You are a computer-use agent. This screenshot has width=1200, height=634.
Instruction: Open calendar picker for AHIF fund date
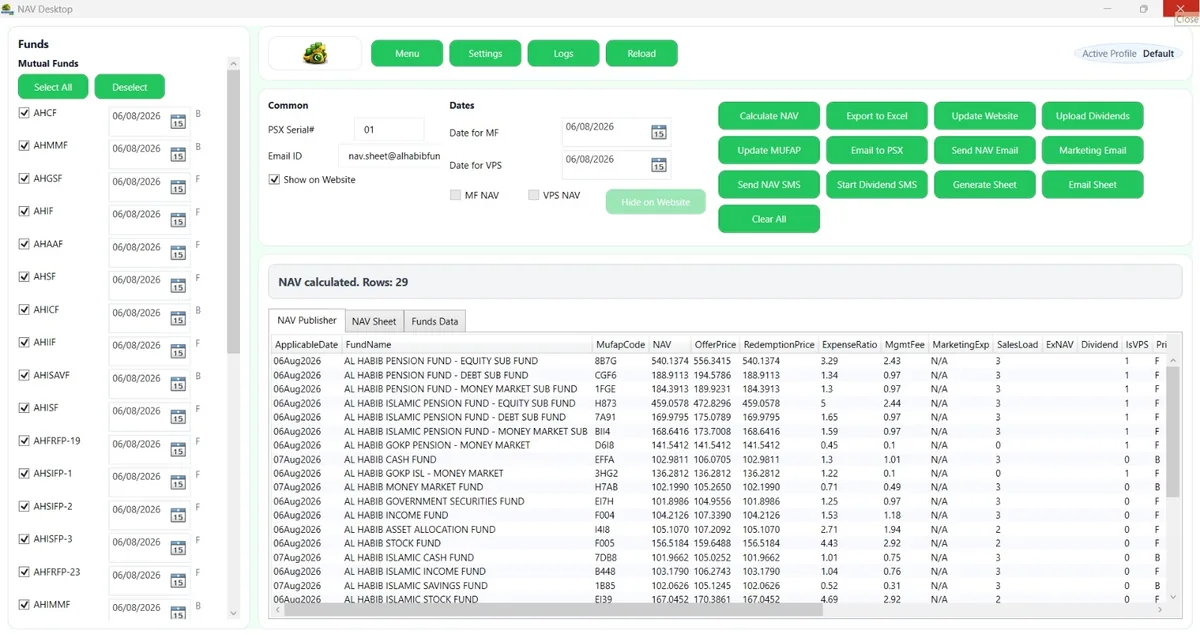[x=178, y=221]
